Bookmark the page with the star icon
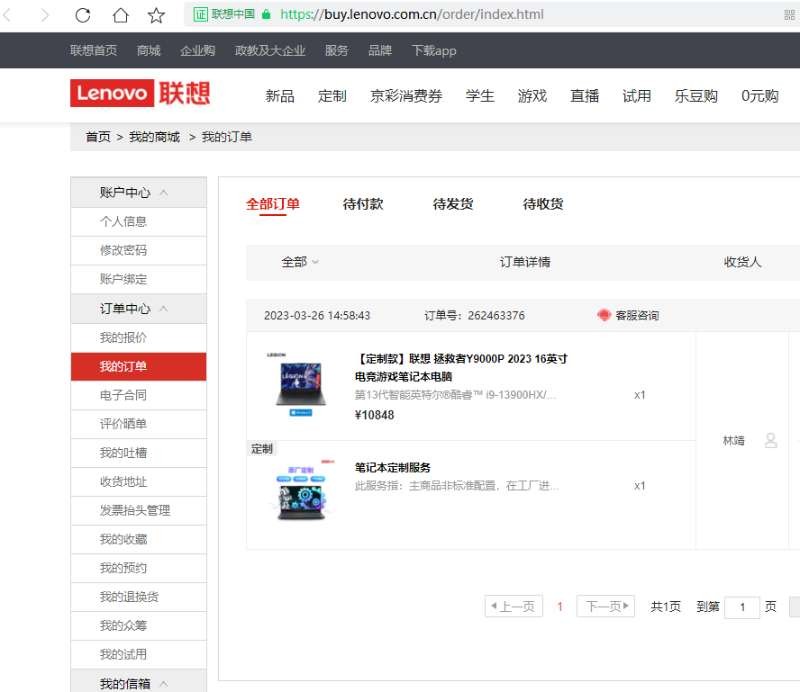This screenshot has width=800, height=692. tap(156, 15)
